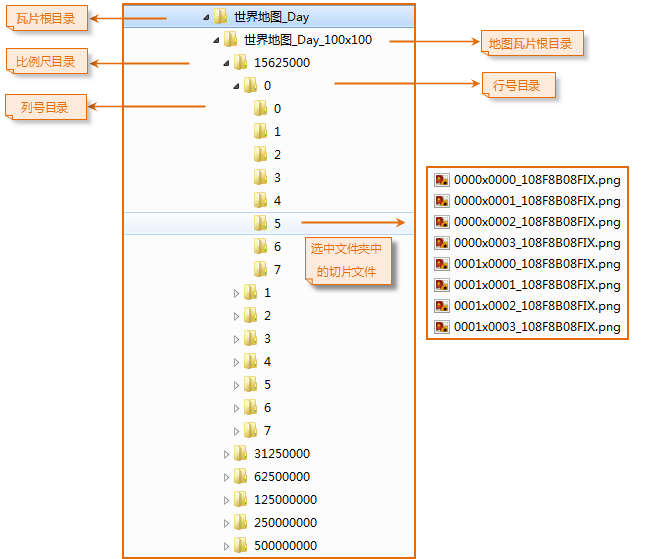Expand the 62500000 folder
The height and width of the screenshot is (559, 650).
click(x=226, y=477)
